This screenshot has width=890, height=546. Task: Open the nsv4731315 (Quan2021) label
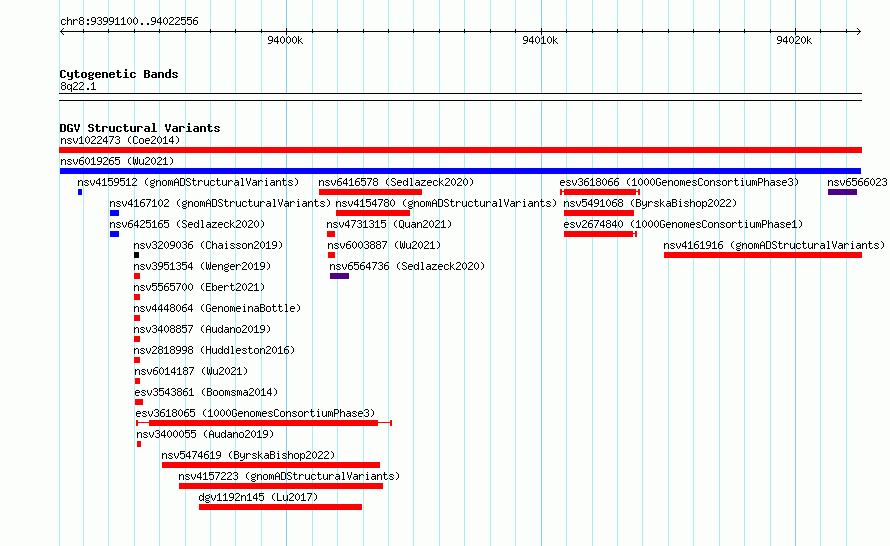(x=389, y=224)
